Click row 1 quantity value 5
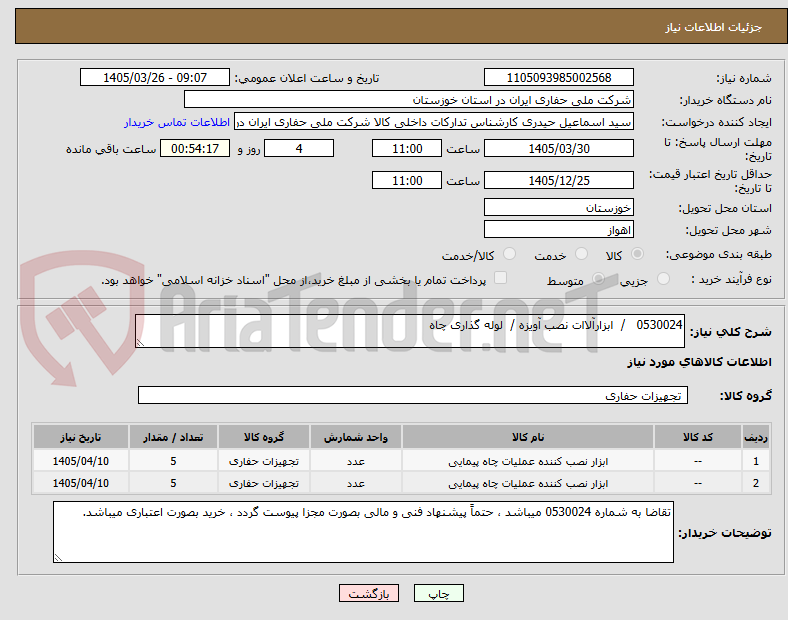The image size is (788, 620). click(x=173, y=461)
